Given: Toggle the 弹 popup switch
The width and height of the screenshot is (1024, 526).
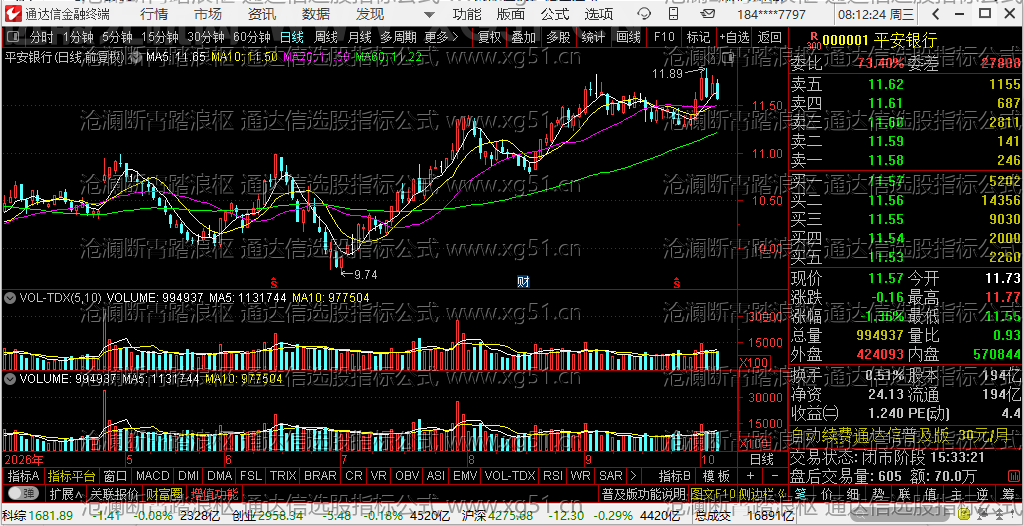Looking at the screenshot, I should 22,493.
